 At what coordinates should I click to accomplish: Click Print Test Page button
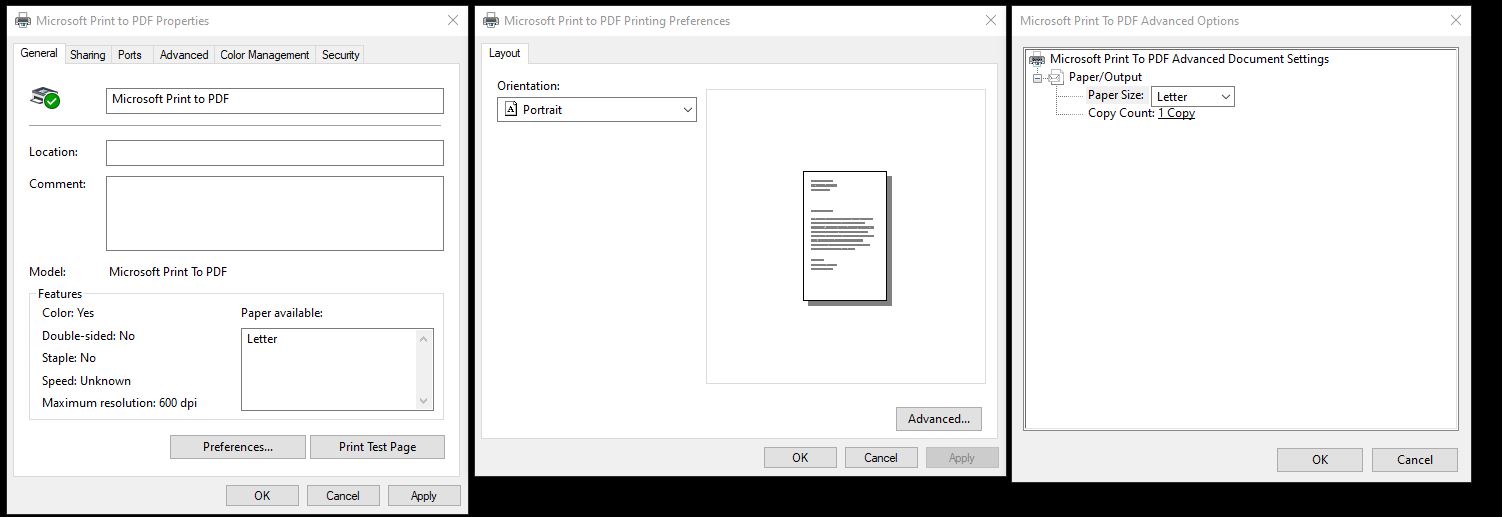point(377,447)
